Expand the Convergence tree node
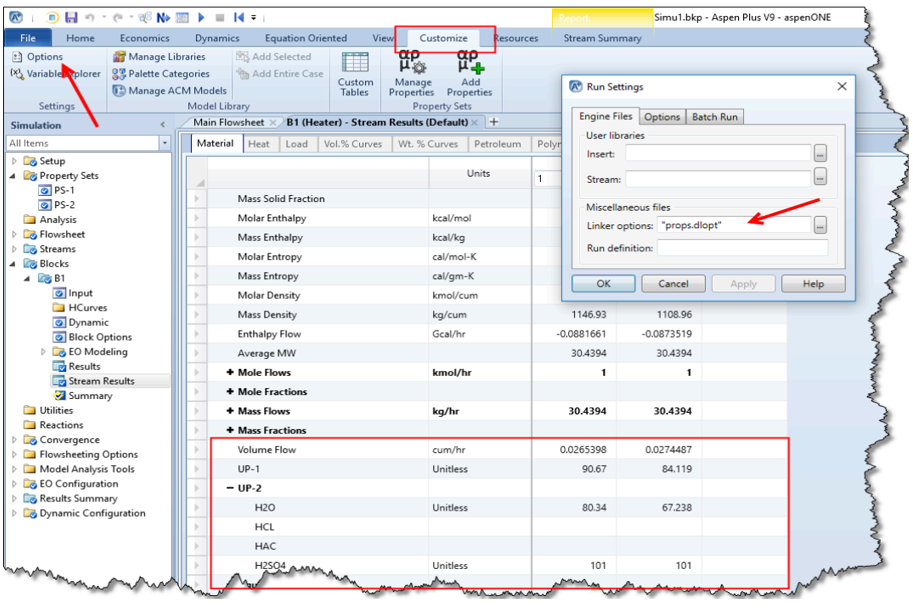This screenshot has width=913, height=615. [15, 439]
